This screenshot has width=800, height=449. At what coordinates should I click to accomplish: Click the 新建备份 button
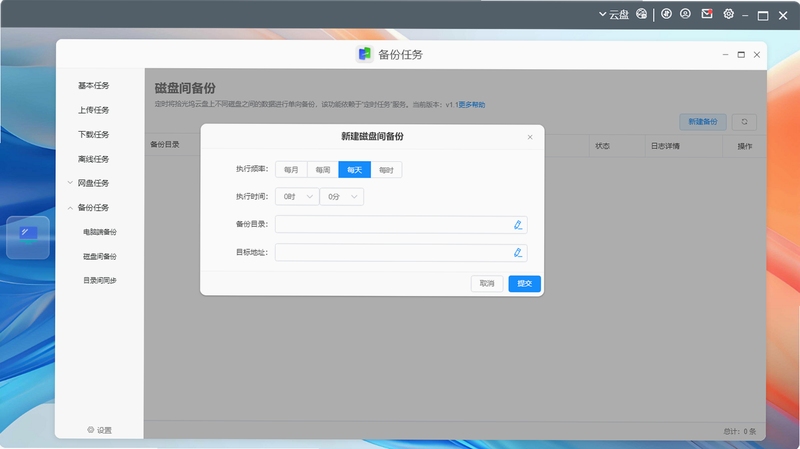(x=703, y=122)
